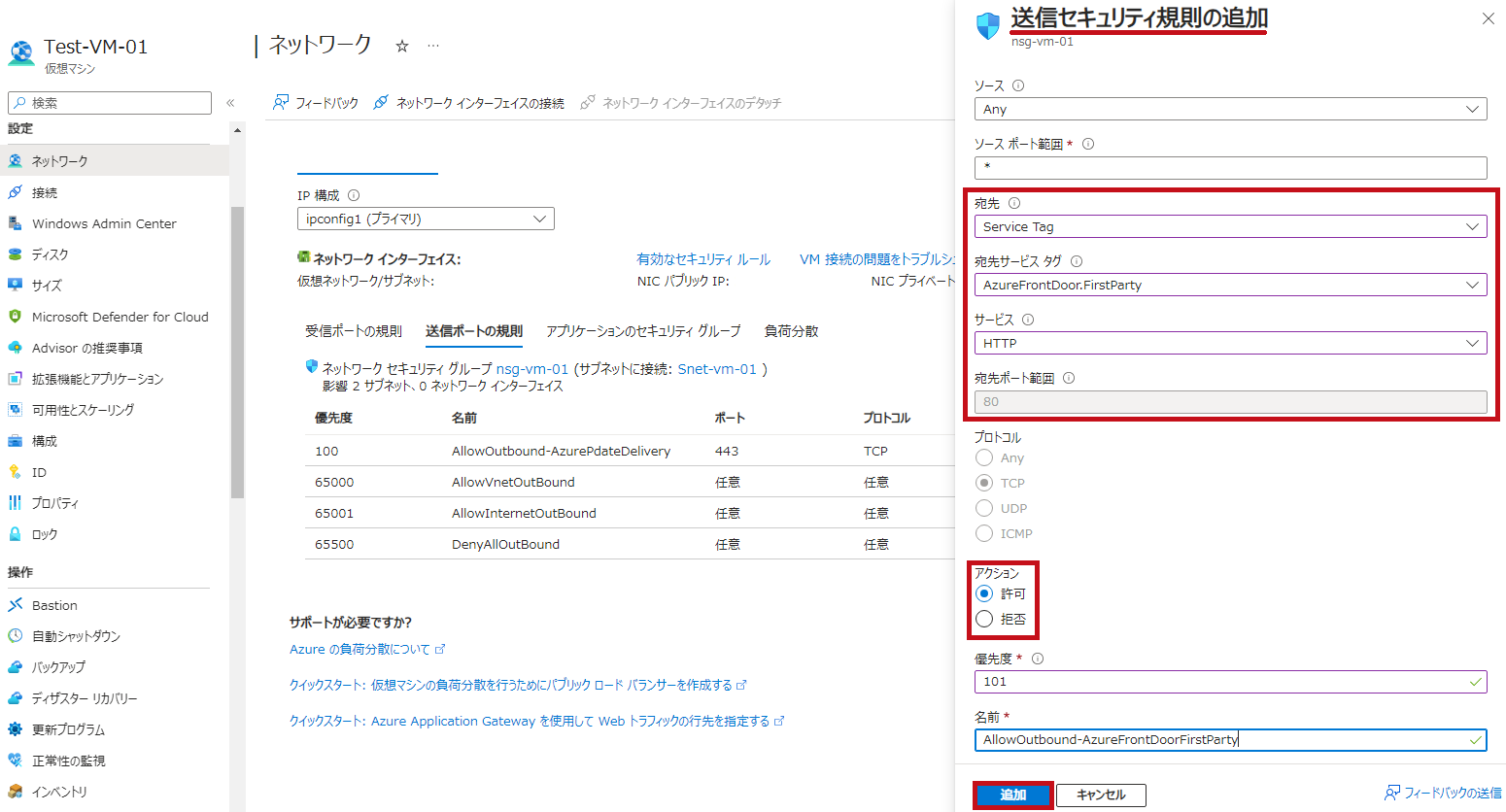Screen dimensions: 1506x812
Task: Click the 宛先サービス タグ info icon
Action: click(x=1077, y=261)
